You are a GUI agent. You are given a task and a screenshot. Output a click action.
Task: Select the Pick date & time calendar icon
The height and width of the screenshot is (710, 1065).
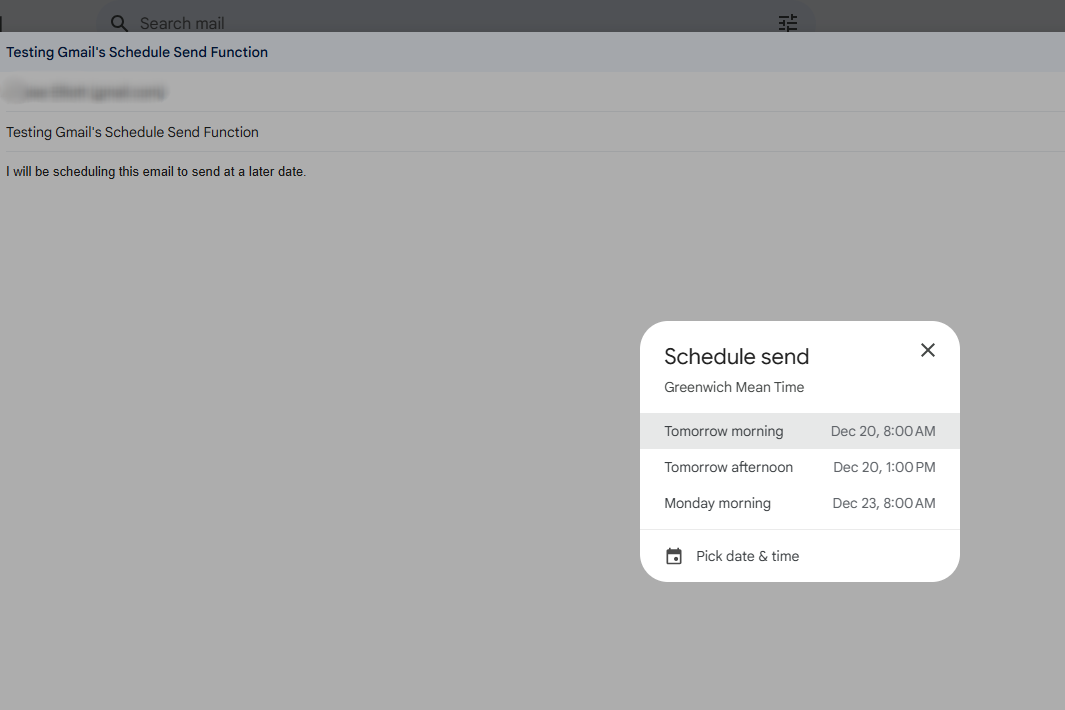tap(673, 555)
